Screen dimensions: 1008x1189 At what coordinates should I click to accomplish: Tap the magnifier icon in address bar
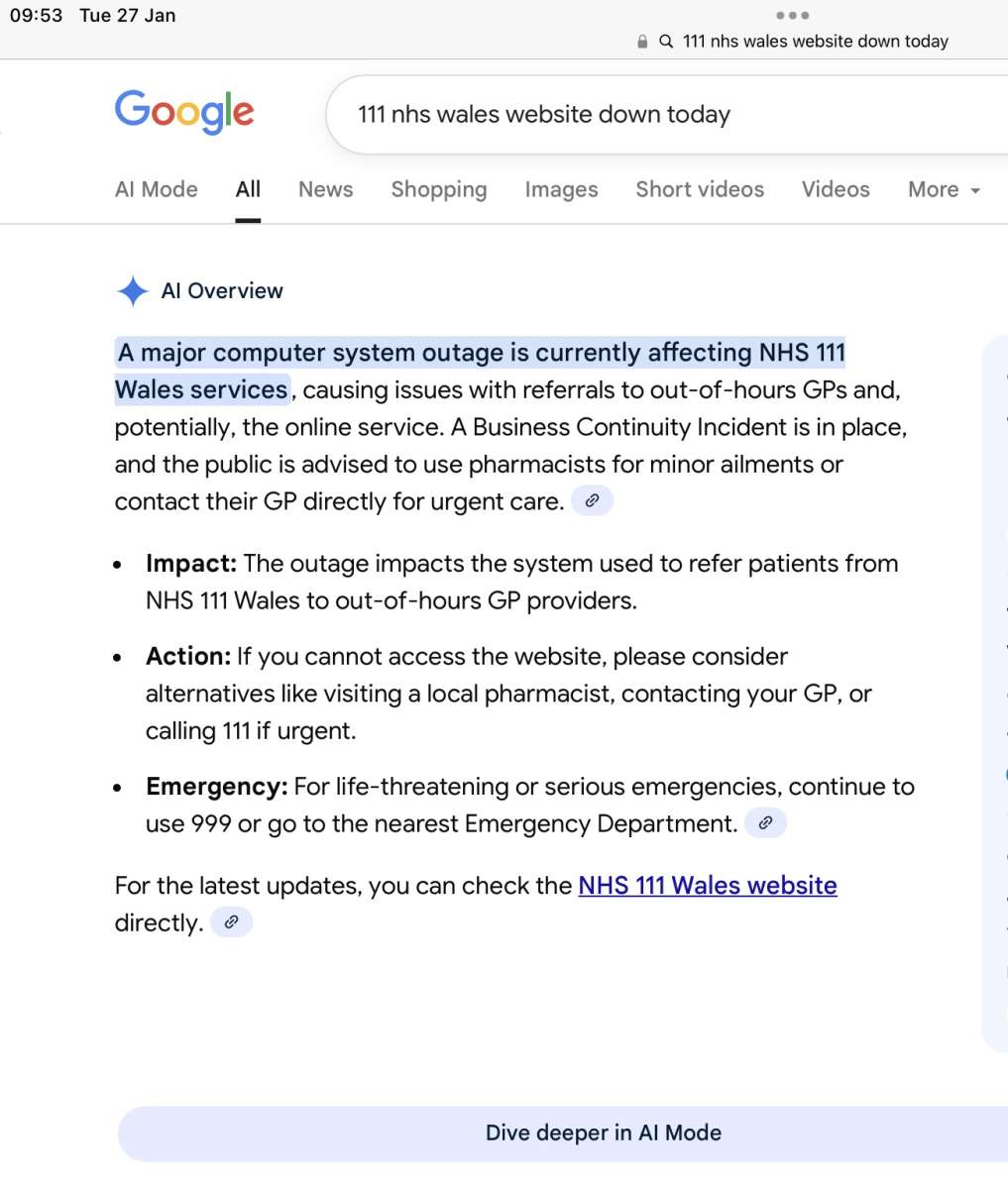[667, 42]
